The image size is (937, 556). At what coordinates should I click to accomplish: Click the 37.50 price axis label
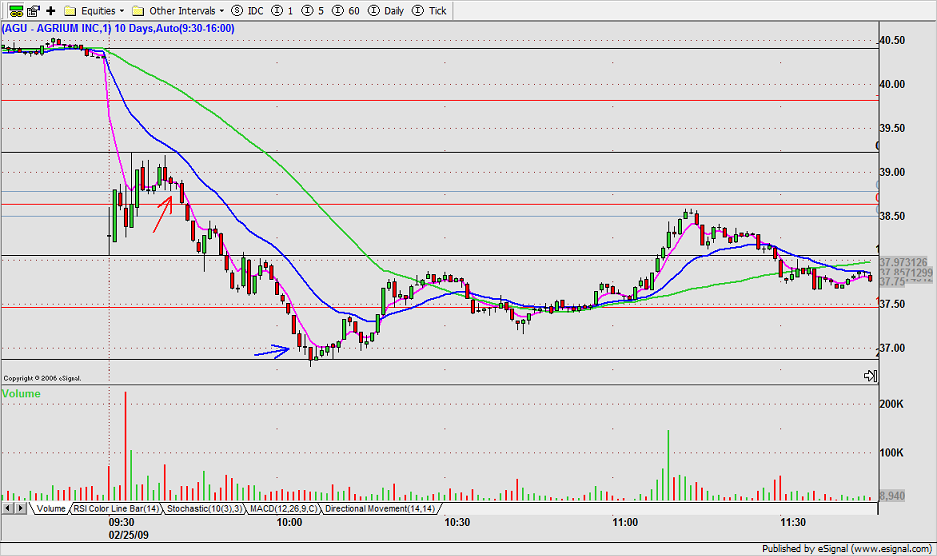(x=892, y=304)
